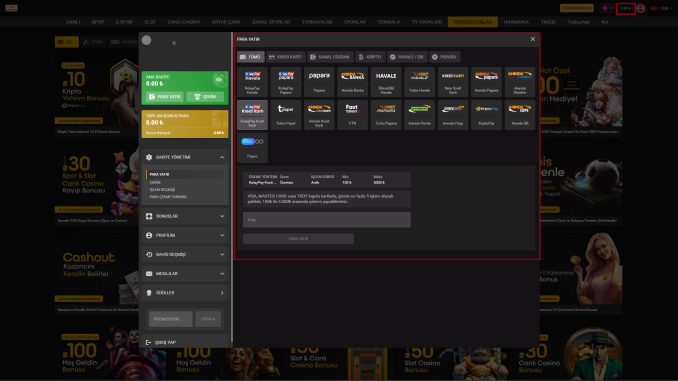Click the green Çekim button
The width and height of the screenshot is (678, 381).
click(205, 96)
